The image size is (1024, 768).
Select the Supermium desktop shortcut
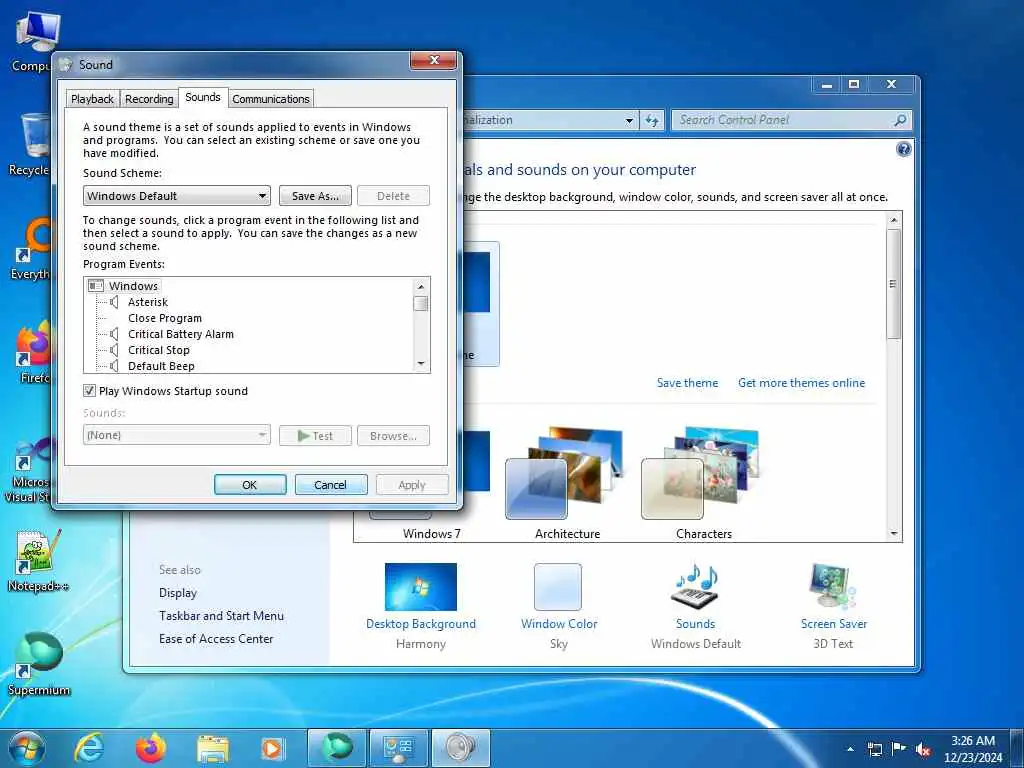39,663
